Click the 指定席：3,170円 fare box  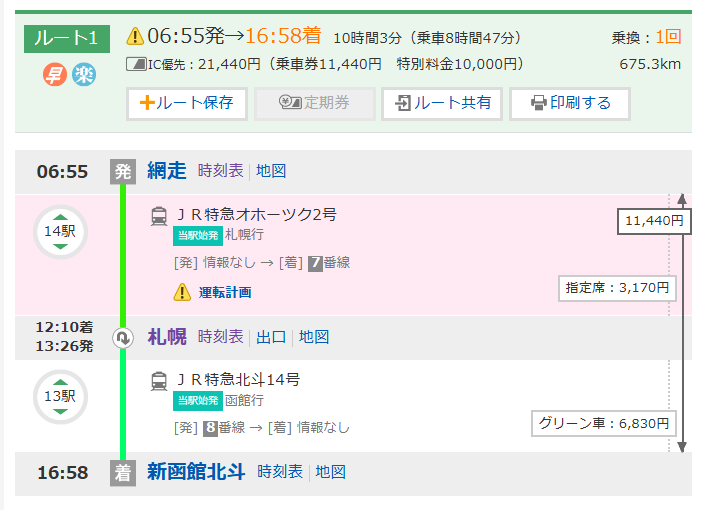click(617, 288)
